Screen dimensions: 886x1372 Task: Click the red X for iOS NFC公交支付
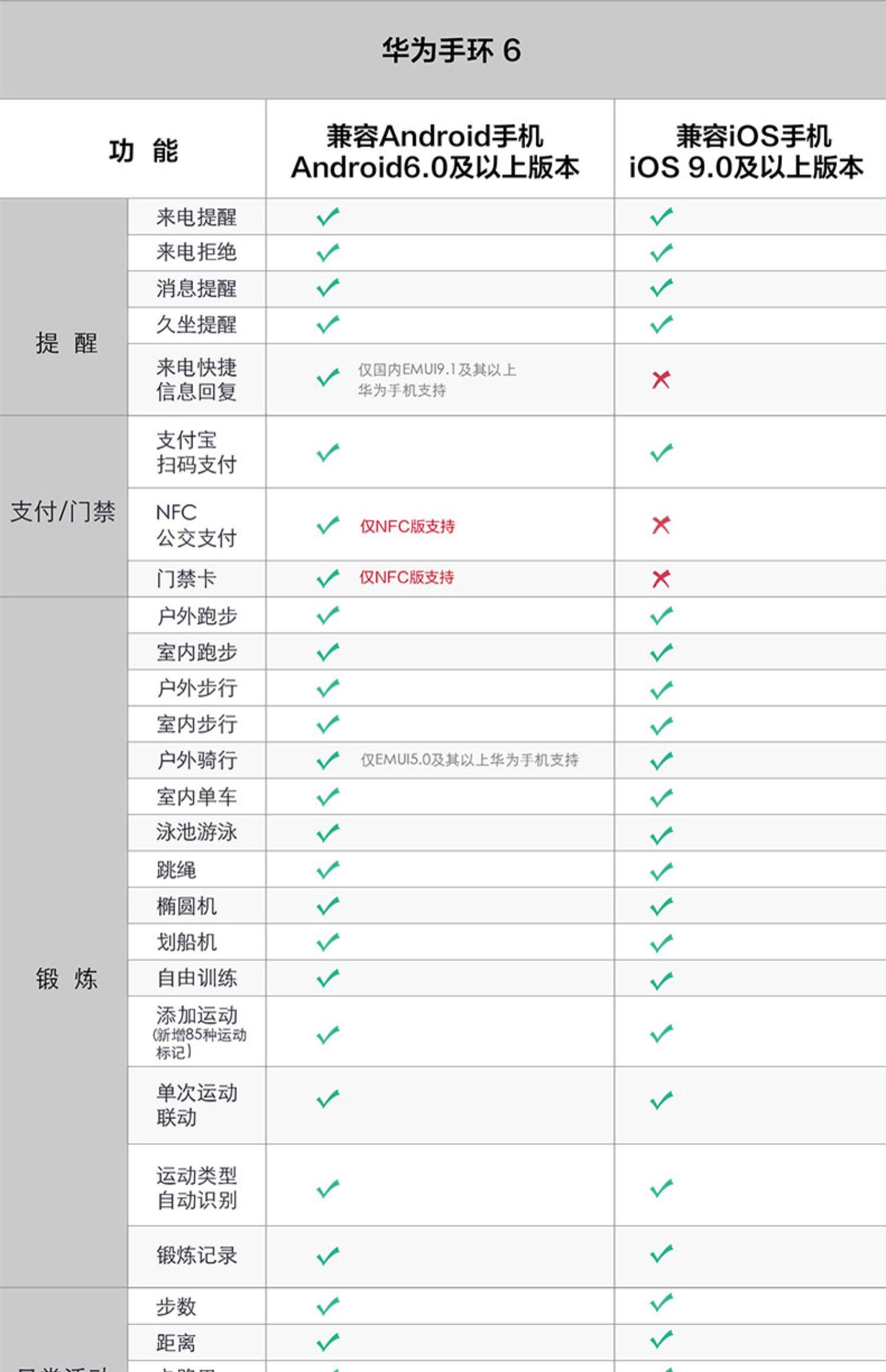click(x=661, y=525)
